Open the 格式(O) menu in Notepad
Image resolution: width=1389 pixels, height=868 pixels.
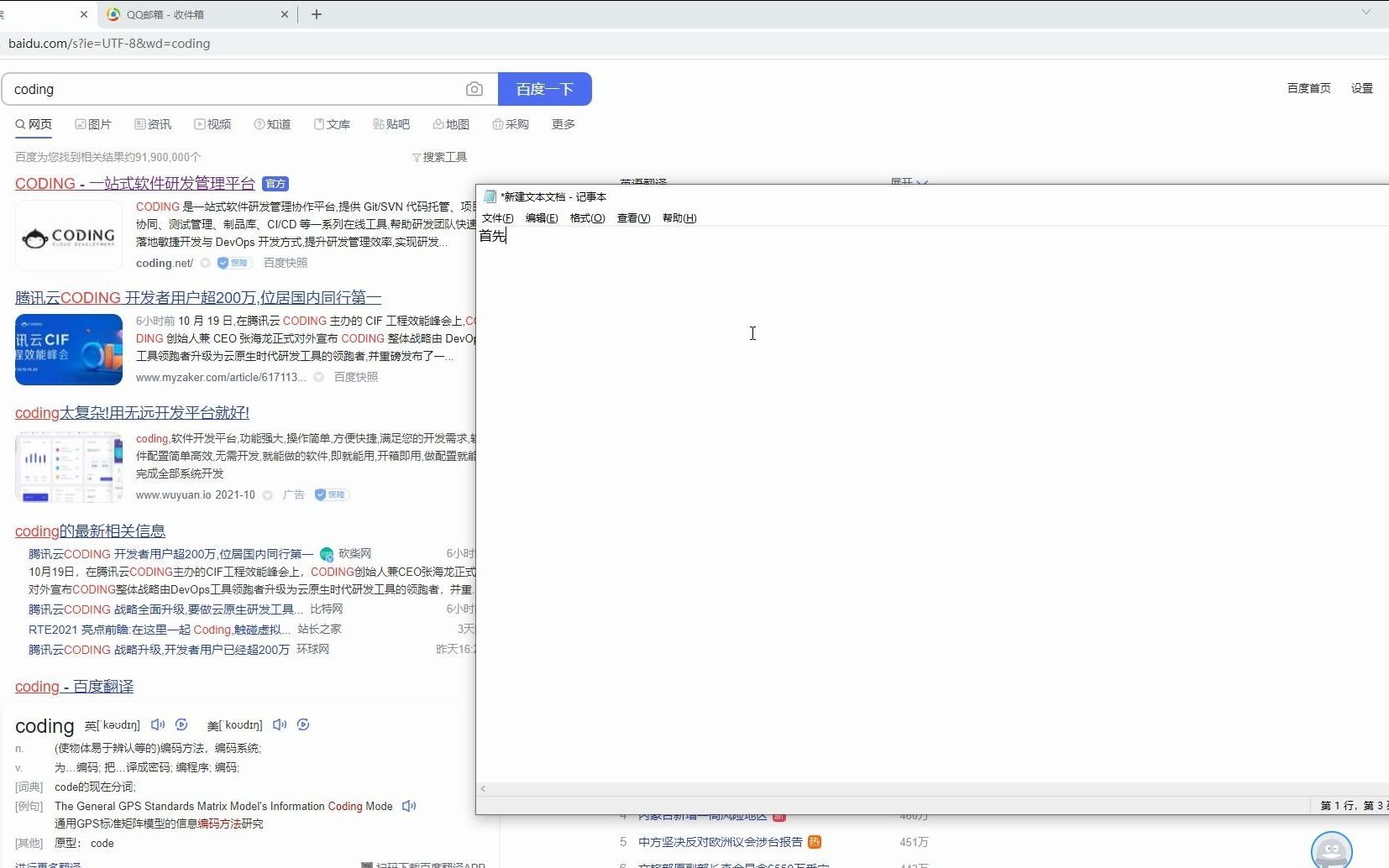point(587,218)
